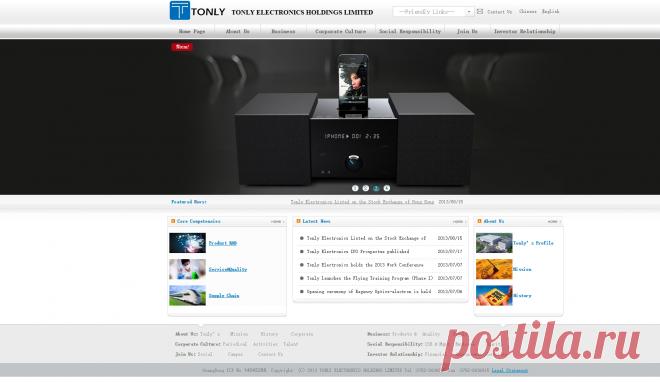The image size is (660, 382).
Task: Select slide 2 in banner carousel
Action: point(366,188)
